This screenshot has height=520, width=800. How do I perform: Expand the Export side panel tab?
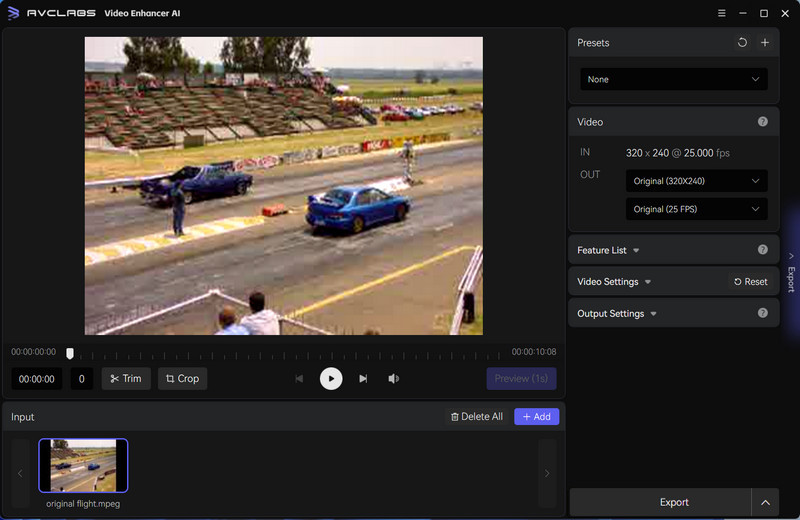pos(791,273)
